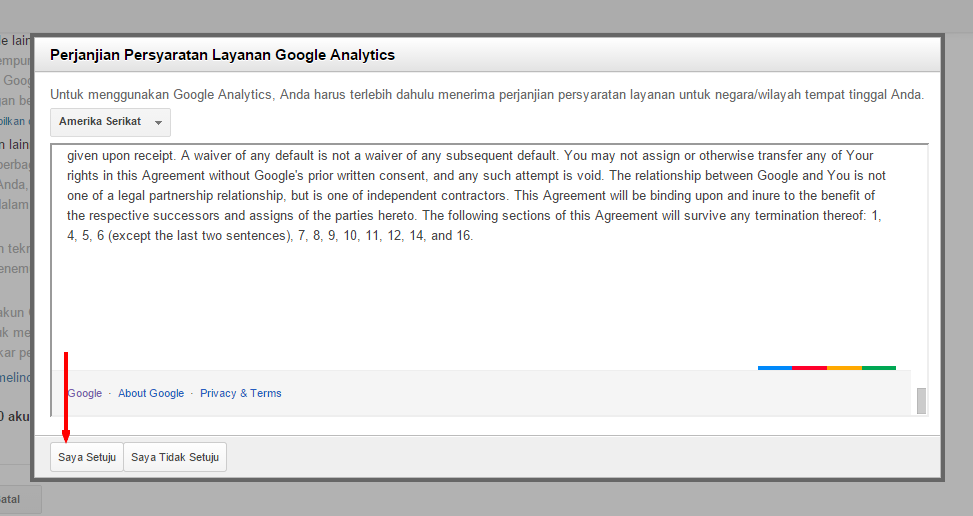Click the Saya Setuju button
This screenshot has height=516, width=973.
click(87, 457)
